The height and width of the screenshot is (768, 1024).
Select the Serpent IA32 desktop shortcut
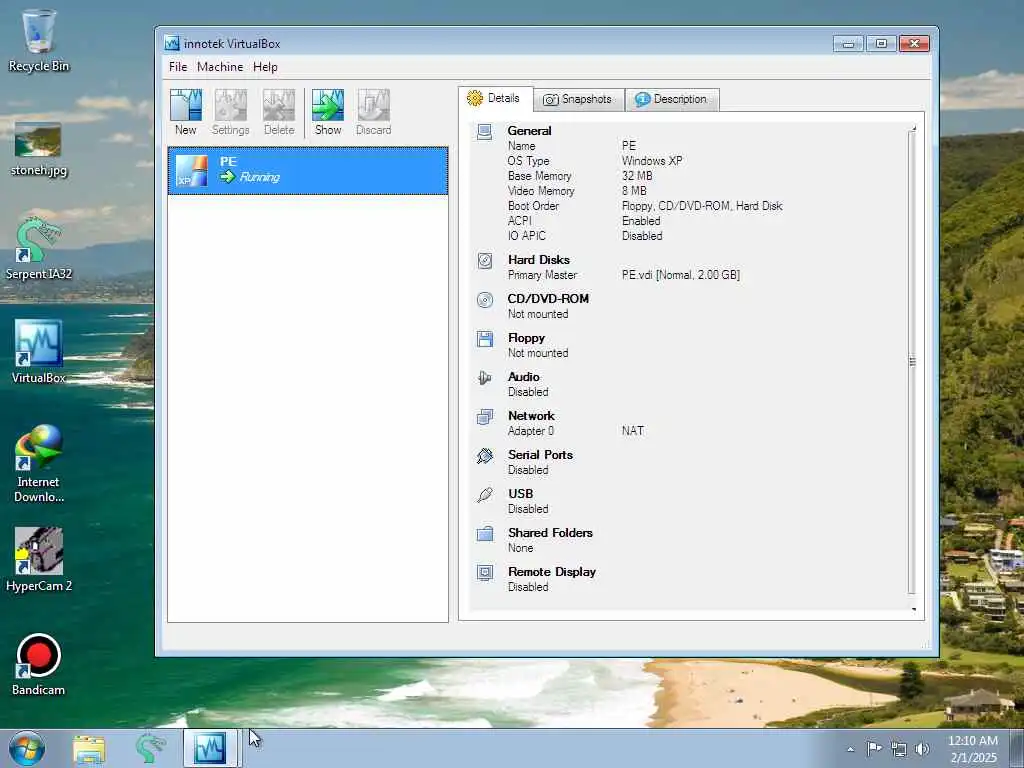coord(39,249)
